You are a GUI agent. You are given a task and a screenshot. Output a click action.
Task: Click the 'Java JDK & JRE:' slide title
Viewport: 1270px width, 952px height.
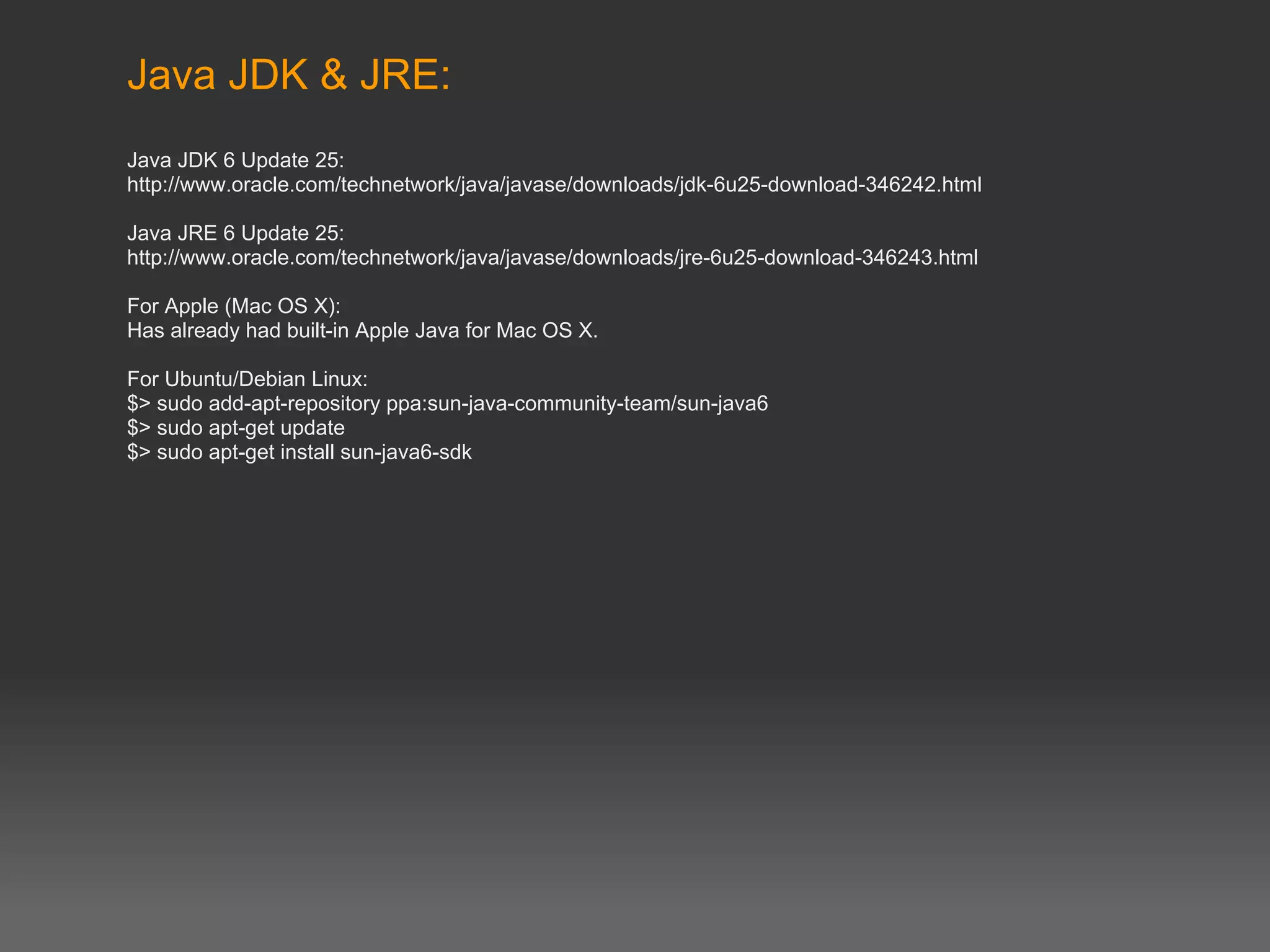point(289,75)
